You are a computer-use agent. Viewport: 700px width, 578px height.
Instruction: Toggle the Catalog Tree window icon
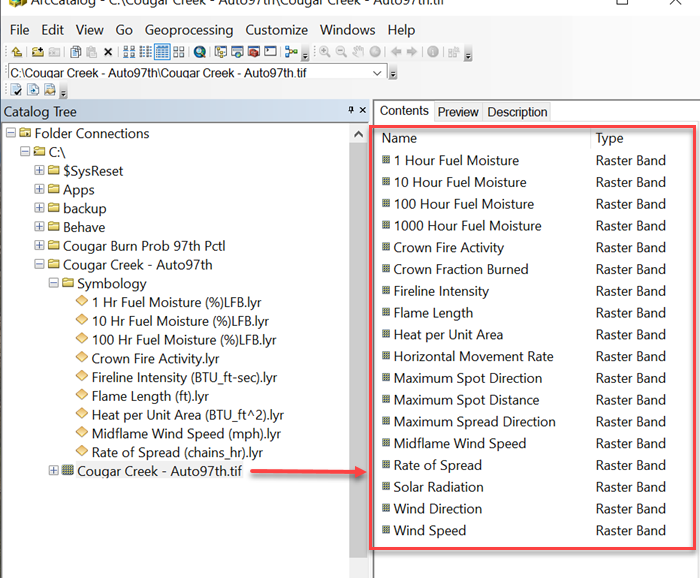(221, 52)
